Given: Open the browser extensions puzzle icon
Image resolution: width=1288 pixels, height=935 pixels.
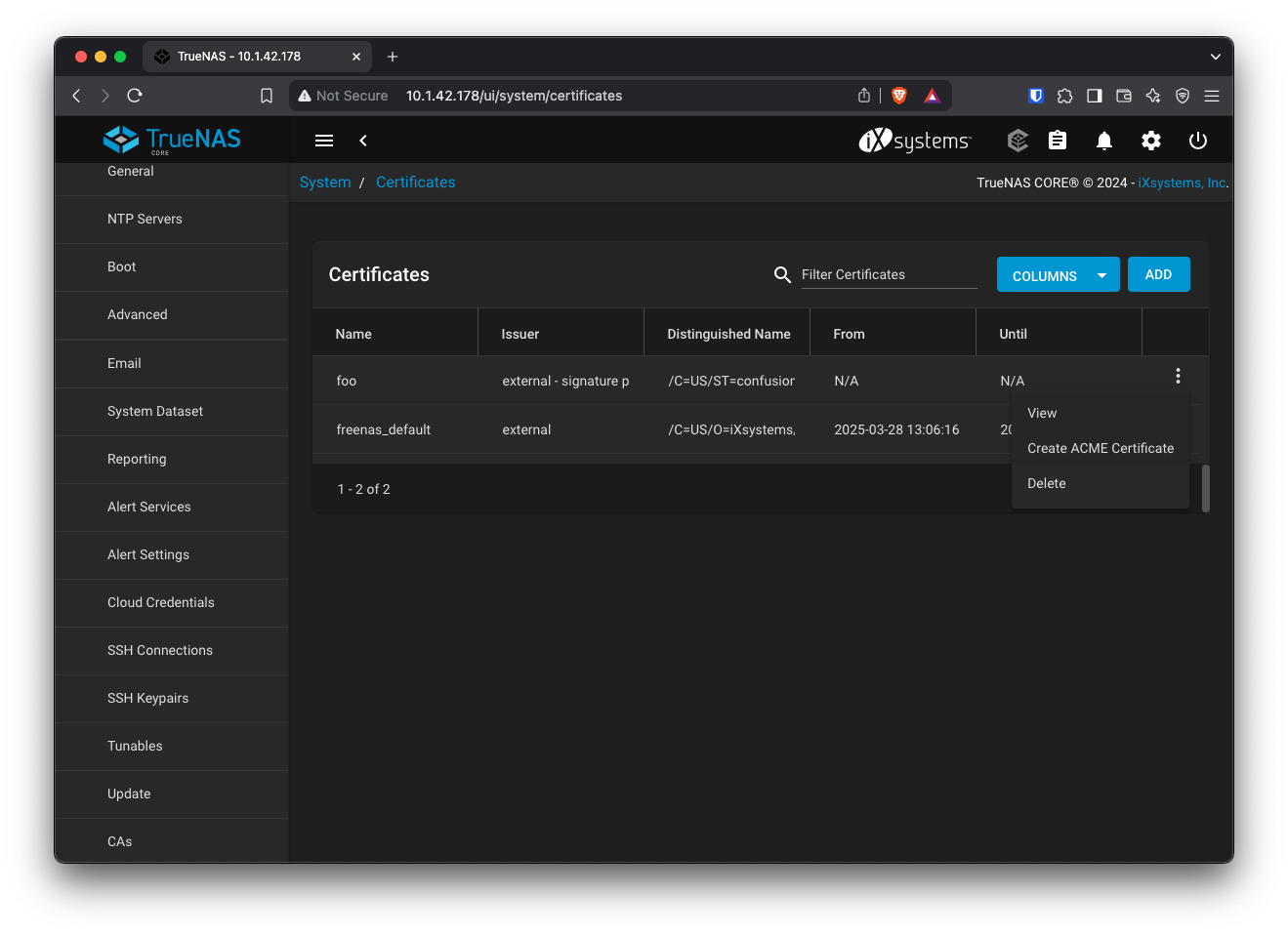Looking at the screenshot, I should point(1065,96).
